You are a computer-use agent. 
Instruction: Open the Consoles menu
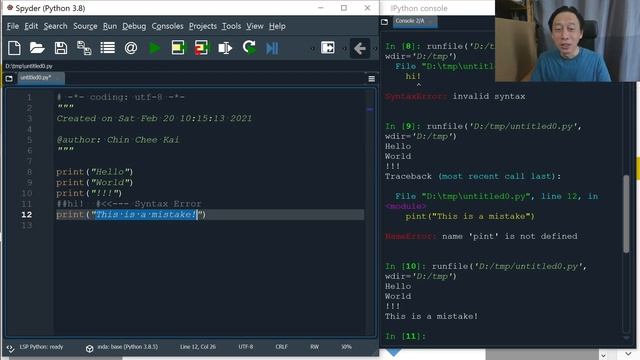pyautogui.click(x=167, y=26)
